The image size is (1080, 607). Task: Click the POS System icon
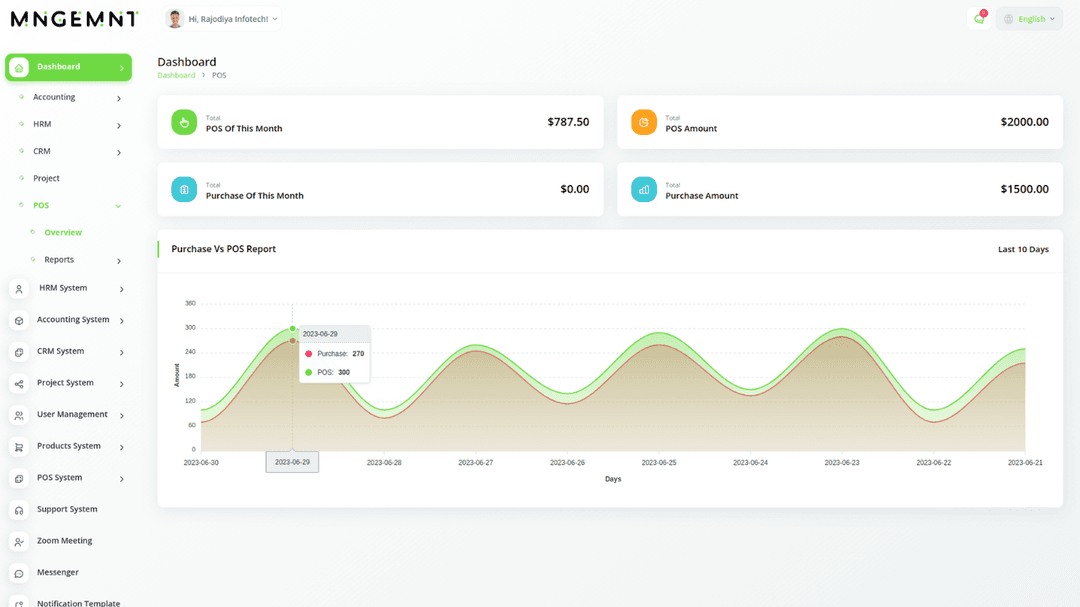(x=19, y=479)
